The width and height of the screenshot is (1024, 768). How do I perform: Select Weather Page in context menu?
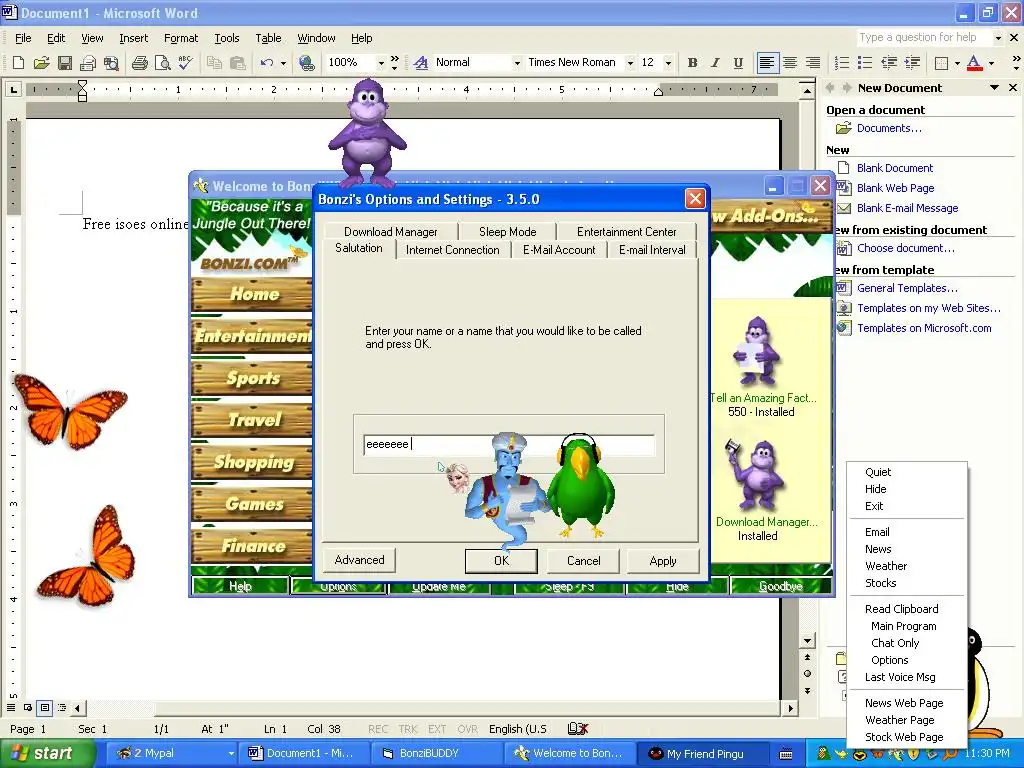pyautogui.click(x=899, y=720)
